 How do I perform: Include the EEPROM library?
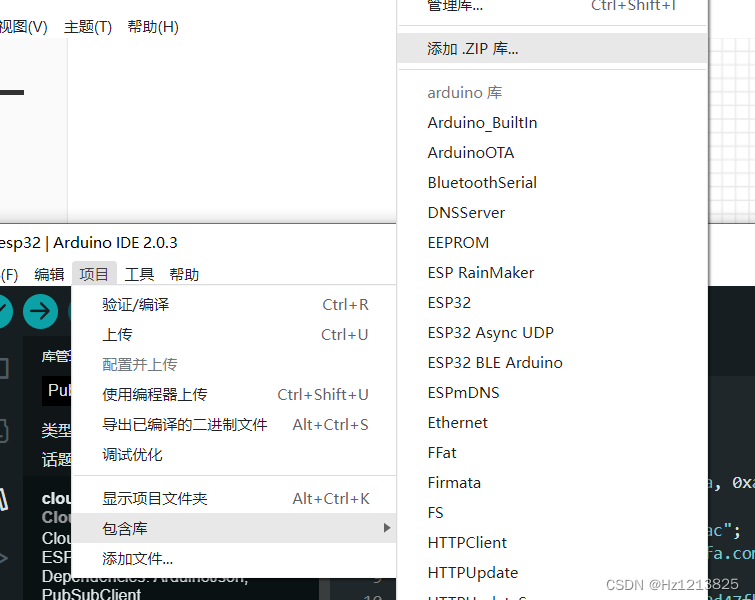click(553, 243)
